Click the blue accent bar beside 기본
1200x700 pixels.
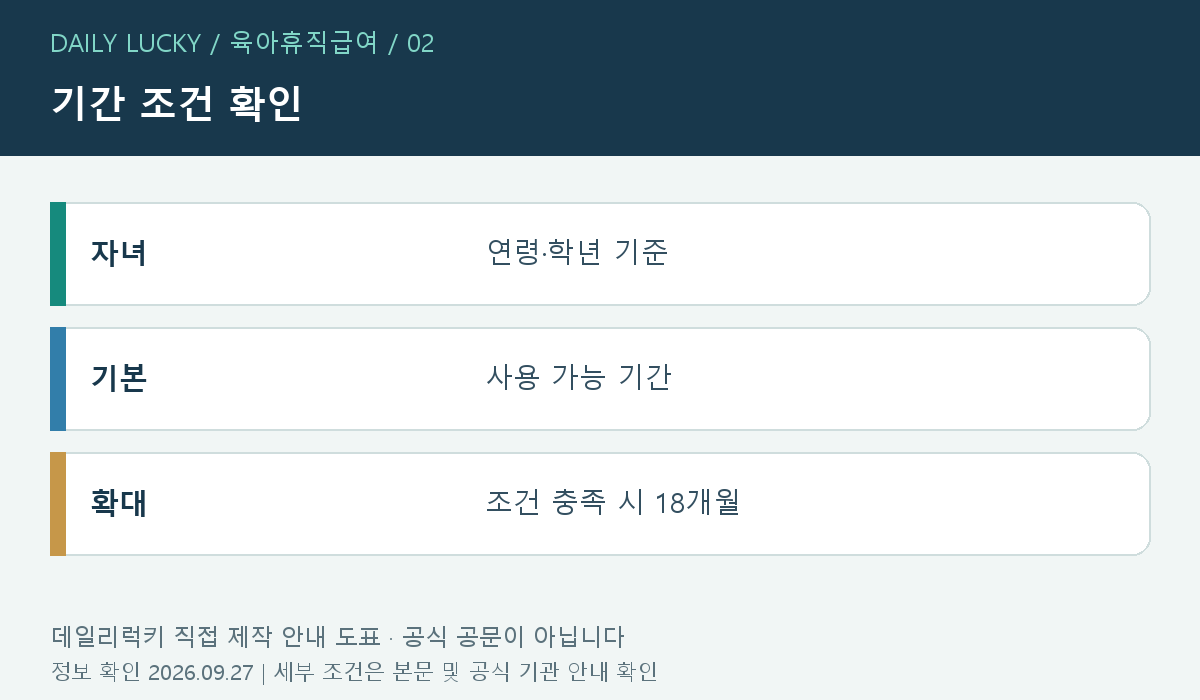pyautogui.click(x=58, y=379)
